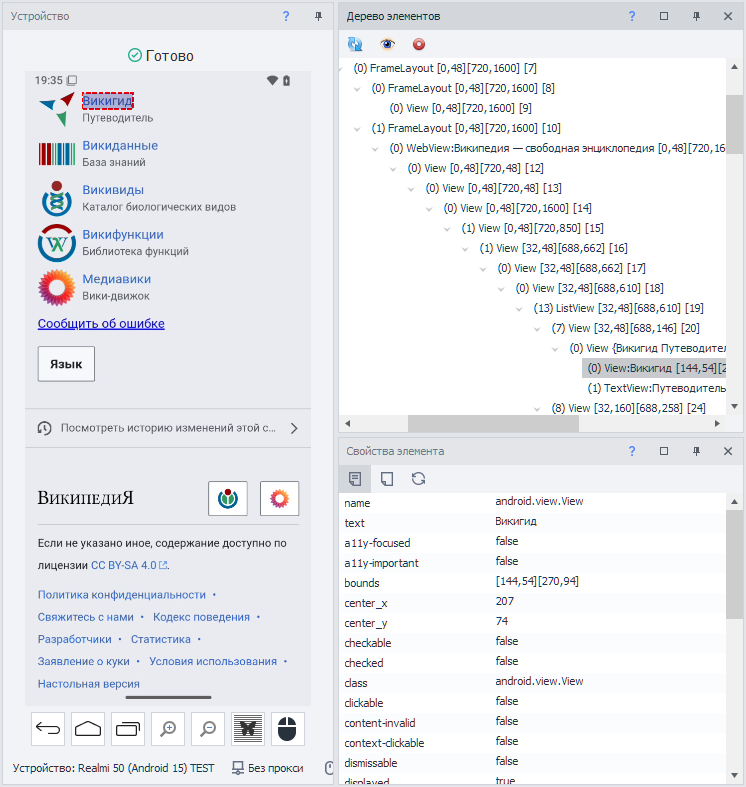The height and width of the screenshot is (787, 746).
Task: Refresh the element tree with the blue arrows icon
Action: pos(355,44)
